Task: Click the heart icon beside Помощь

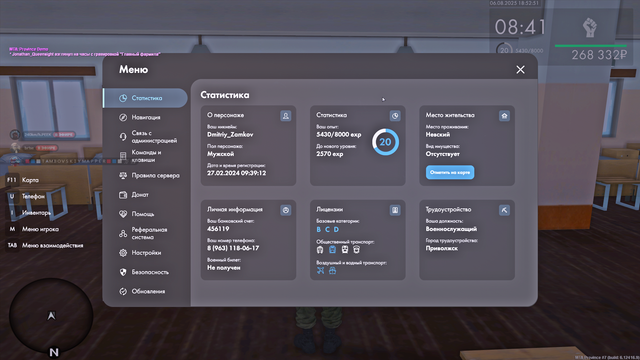Action: click(123, 214)
